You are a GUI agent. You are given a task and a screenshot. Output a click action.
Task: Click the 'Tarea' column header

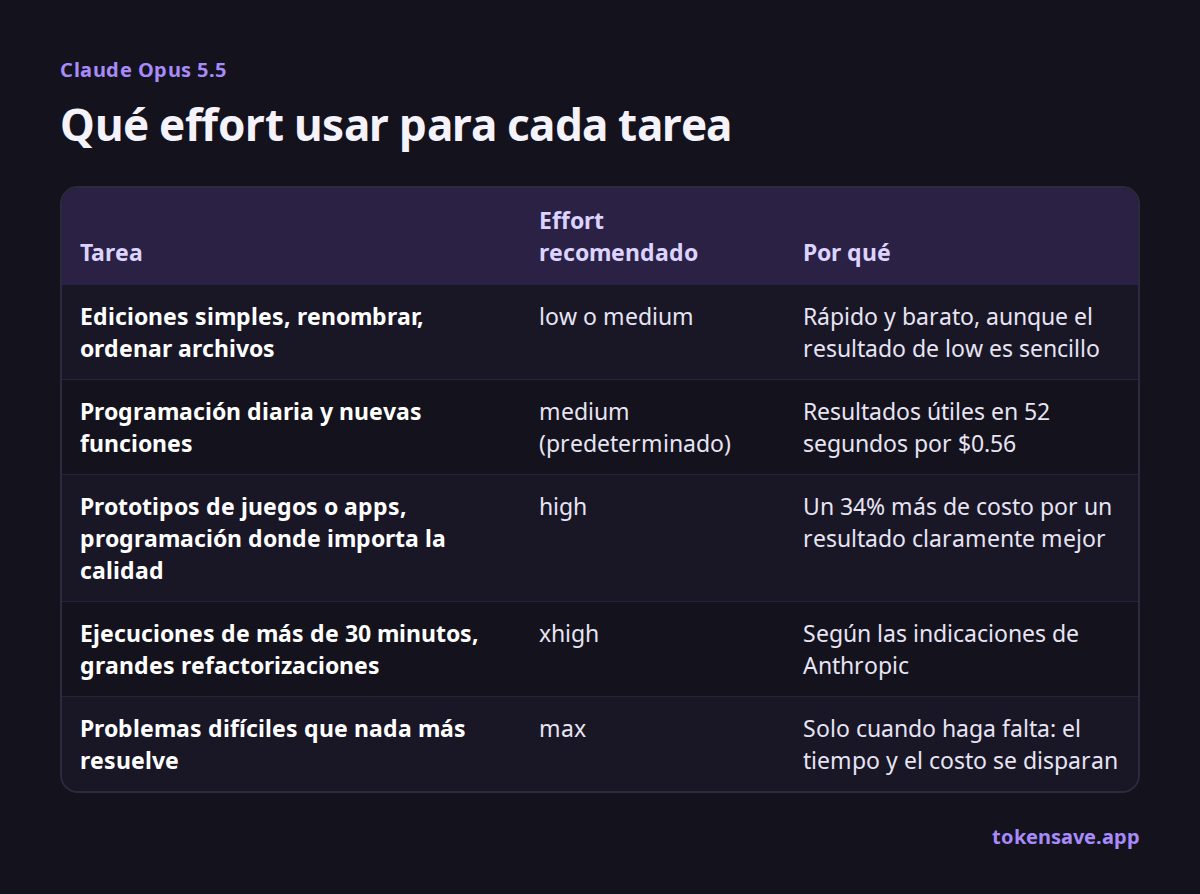(111, 253)
